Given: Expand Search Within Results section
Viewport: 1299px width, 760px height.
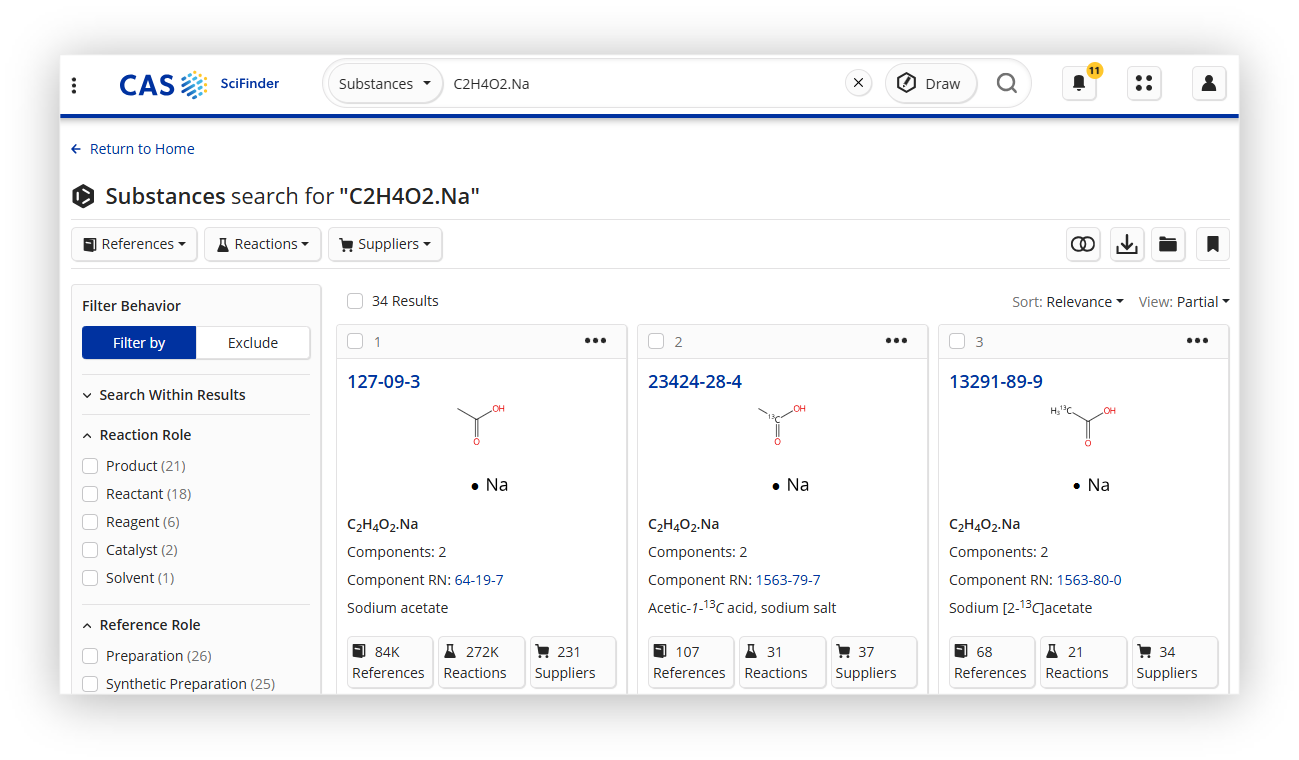Looking at the screenshot, I should [164, 395].
